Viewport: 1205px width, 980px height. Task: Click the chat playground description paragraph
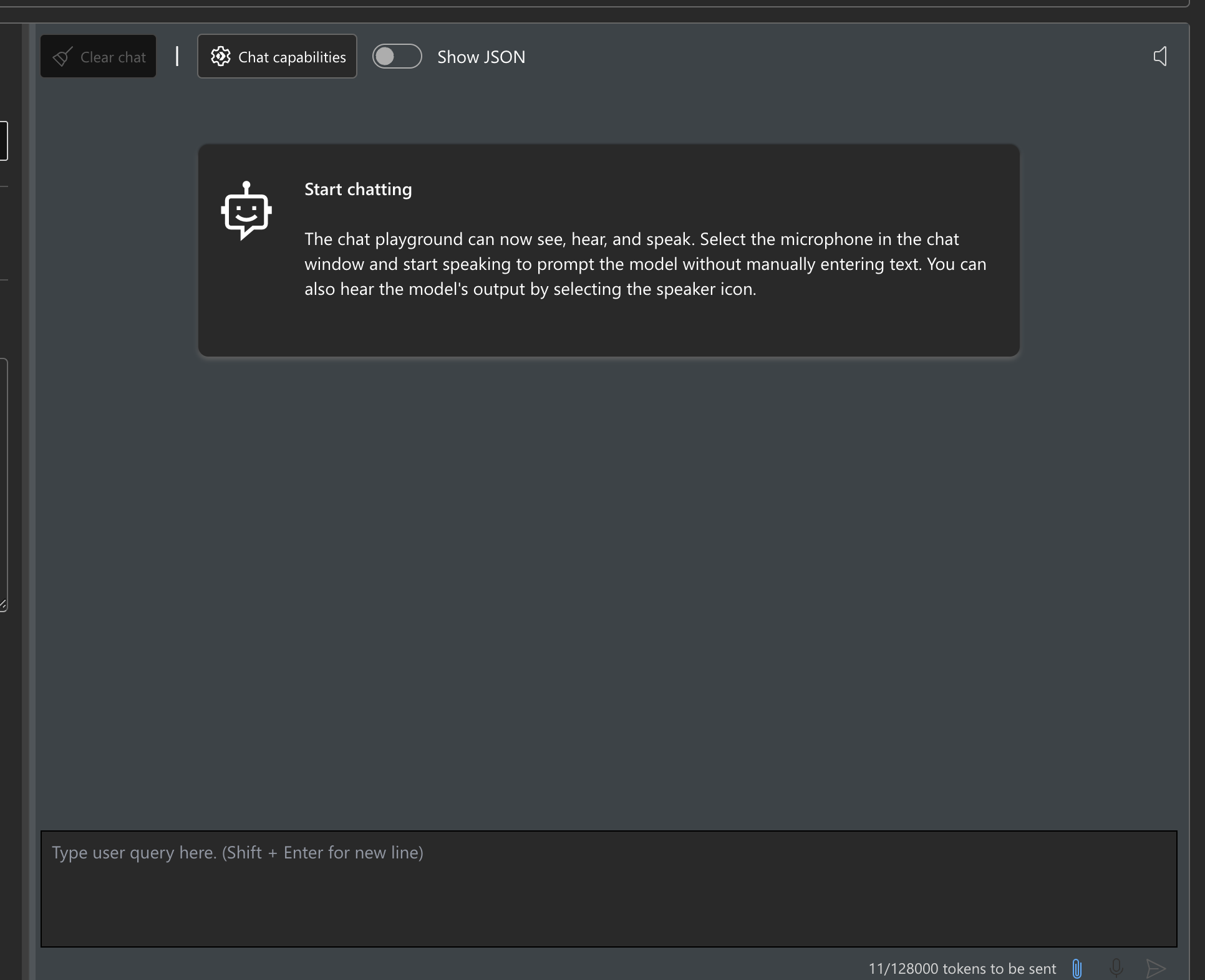(x=645, y=264)
